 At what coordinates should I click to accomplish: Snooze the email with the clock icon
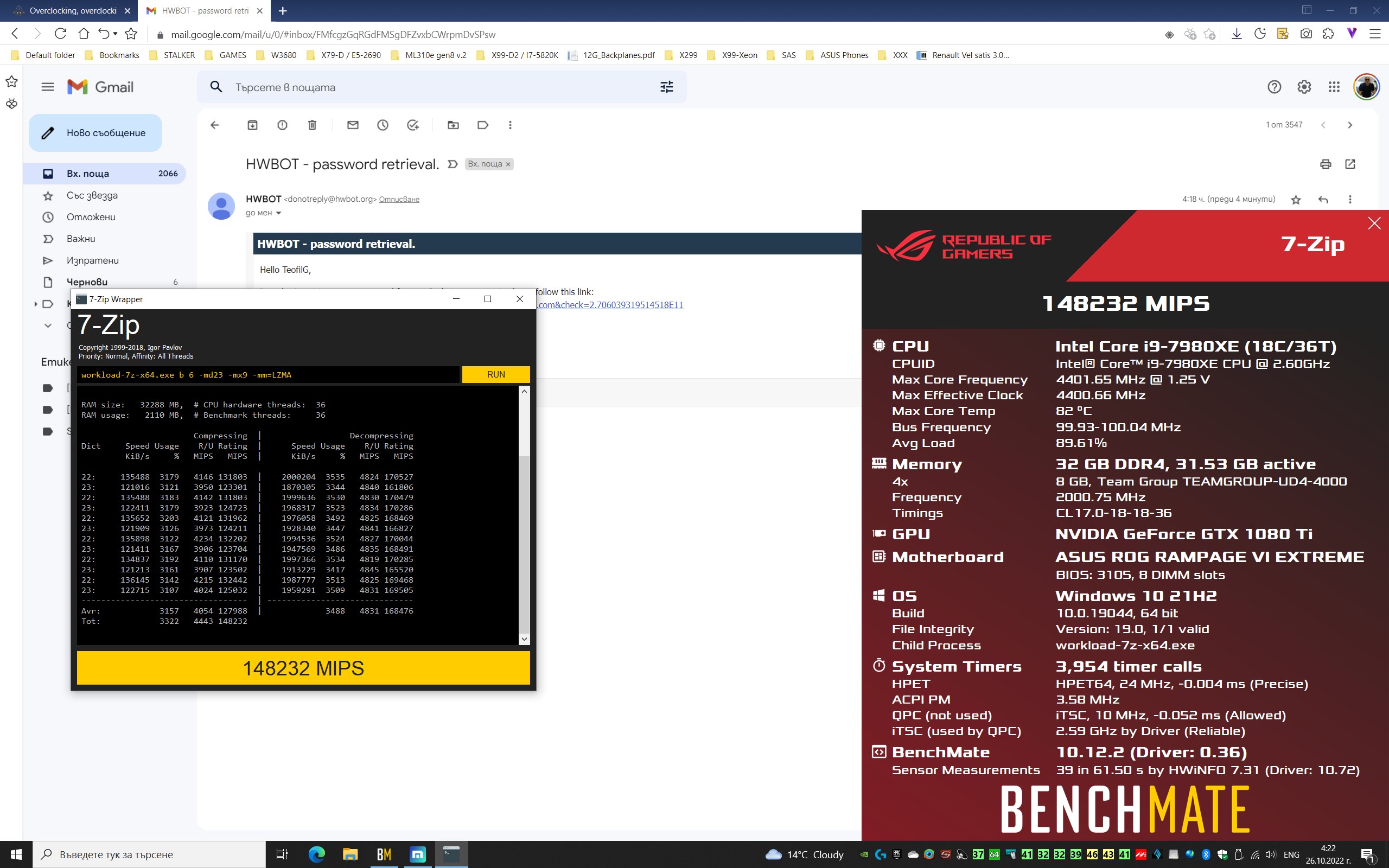[x=383, y=125]
